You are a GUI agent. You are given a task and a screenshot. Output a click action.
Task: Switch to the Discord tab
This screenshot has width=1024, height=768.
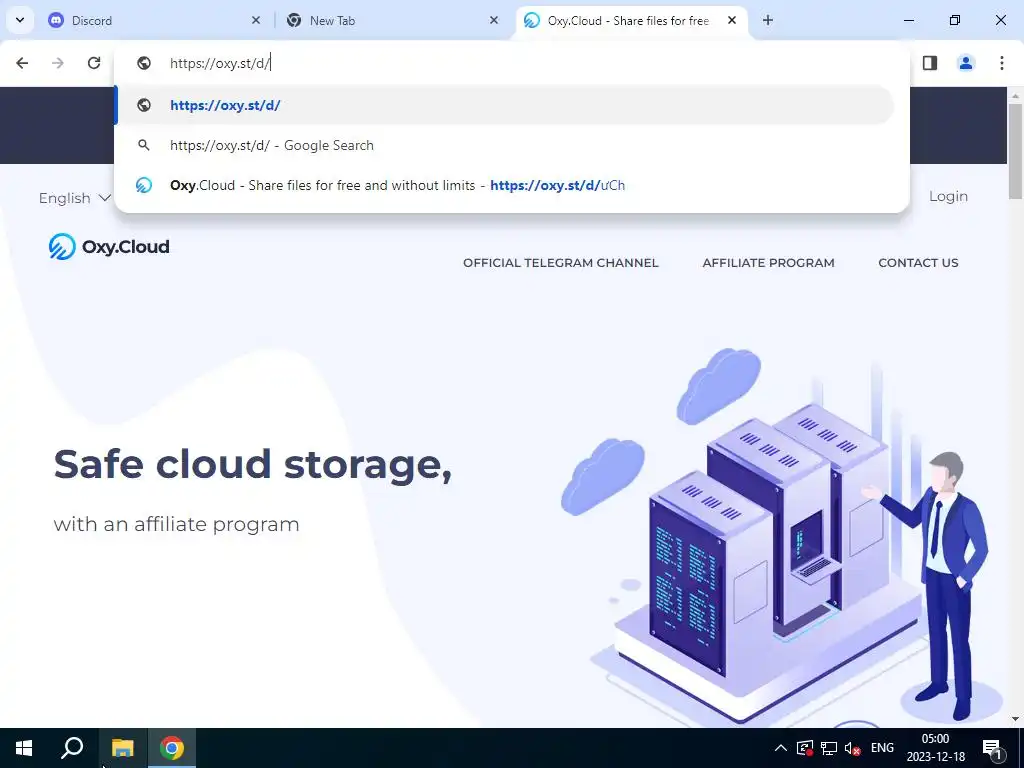(x=153, y=20)
